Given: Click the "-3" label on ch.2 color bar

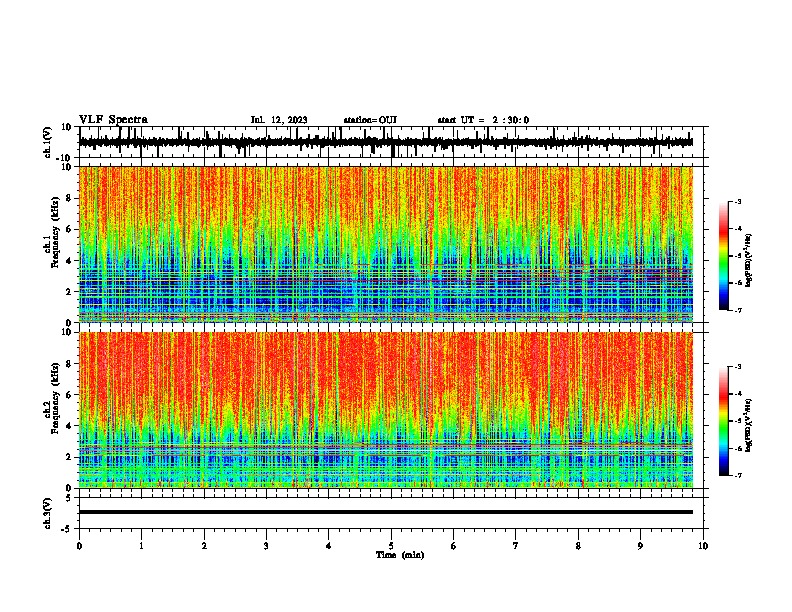Looking at the screenshot, I should pos(737,367).
